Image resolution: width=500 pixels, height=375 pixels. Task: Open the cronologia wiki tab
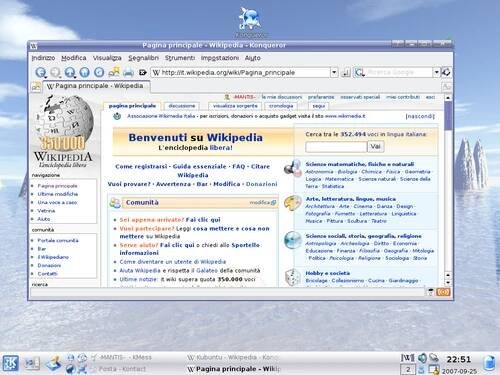point(281,106)
